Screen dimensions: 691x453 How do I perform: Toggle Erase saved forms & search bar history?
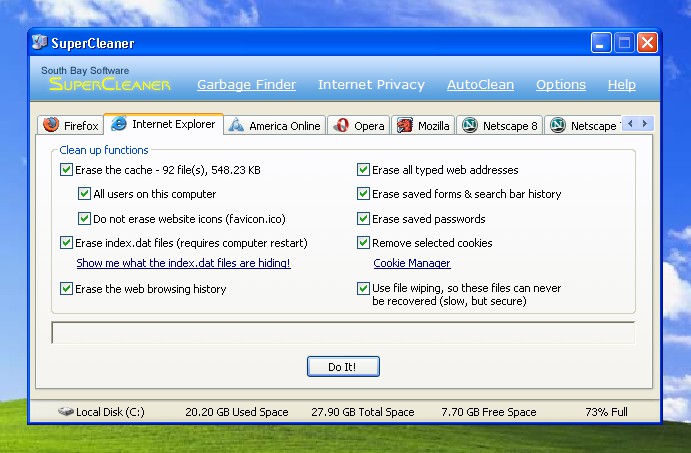(x=363, y=194)
